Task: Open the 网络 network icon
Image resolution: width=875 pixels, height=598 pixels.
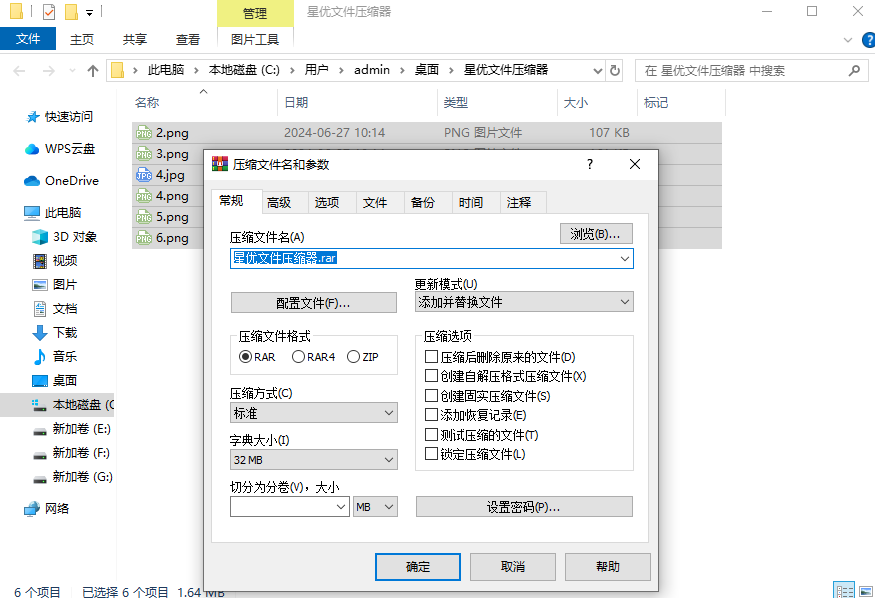Action: (x=32, y=509)
